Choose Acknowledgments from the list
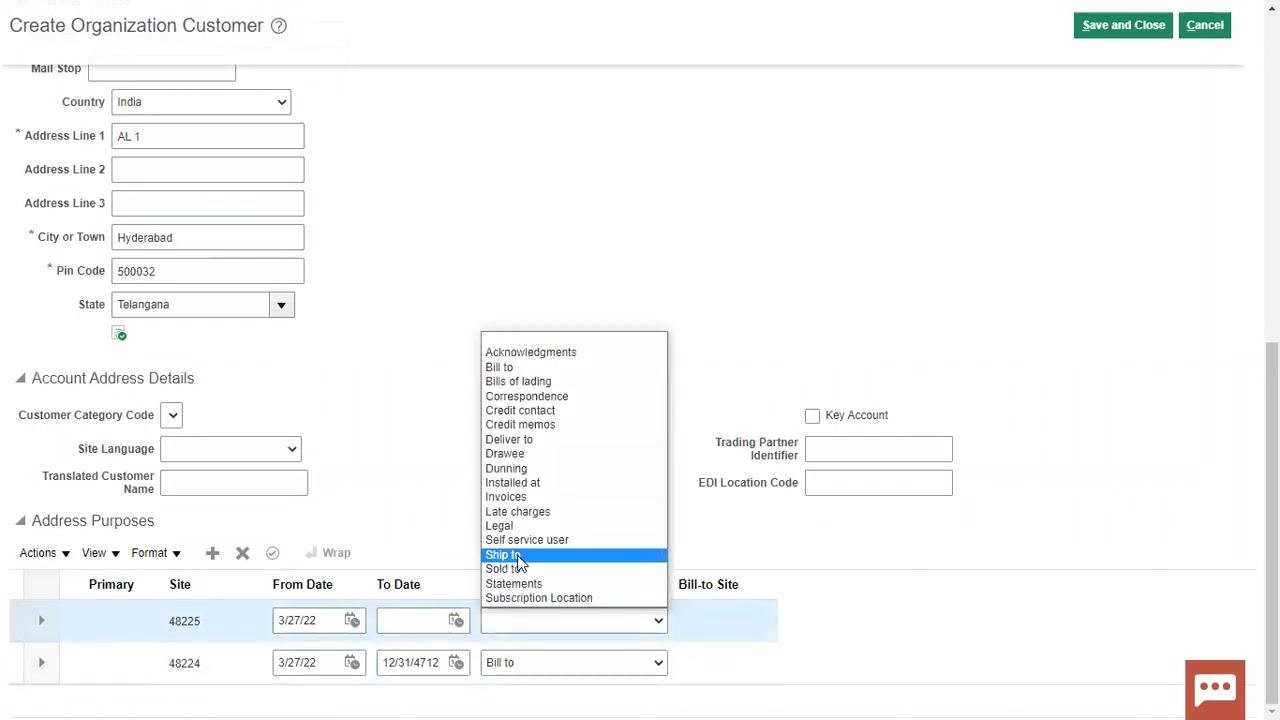The width and height of the screenshot is (1280, 720). click(574, 352)
